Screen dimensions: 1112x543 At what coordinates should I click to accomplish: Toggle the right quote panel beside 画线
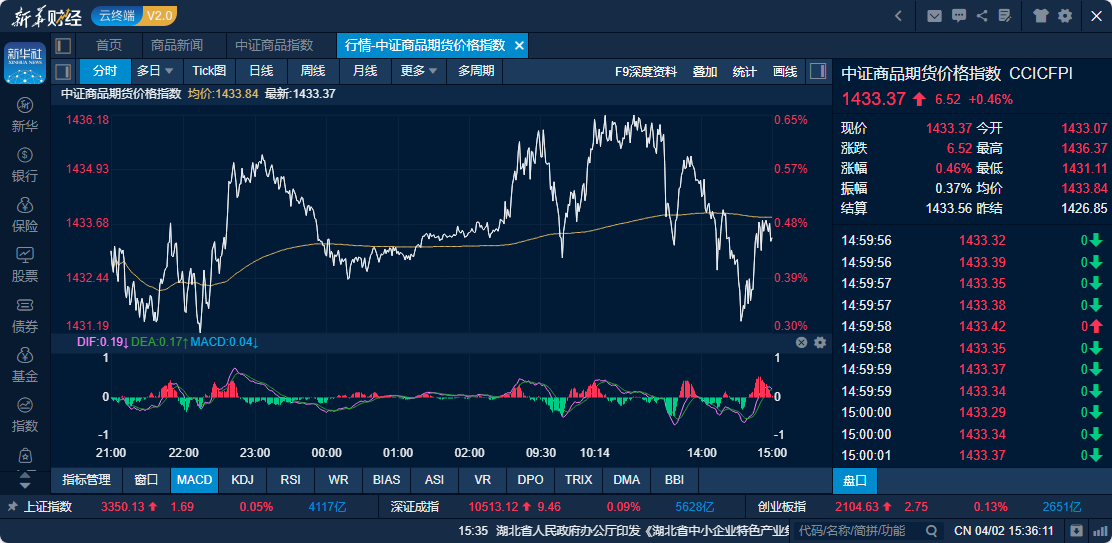[818, 71]
